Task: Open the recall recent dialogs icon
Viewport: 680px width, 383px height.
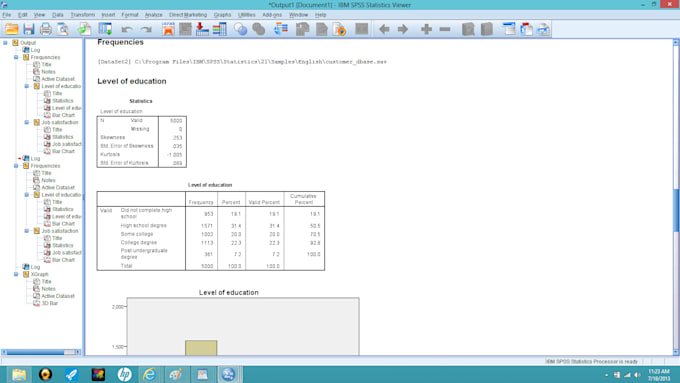Action: (x=105, y=29)
